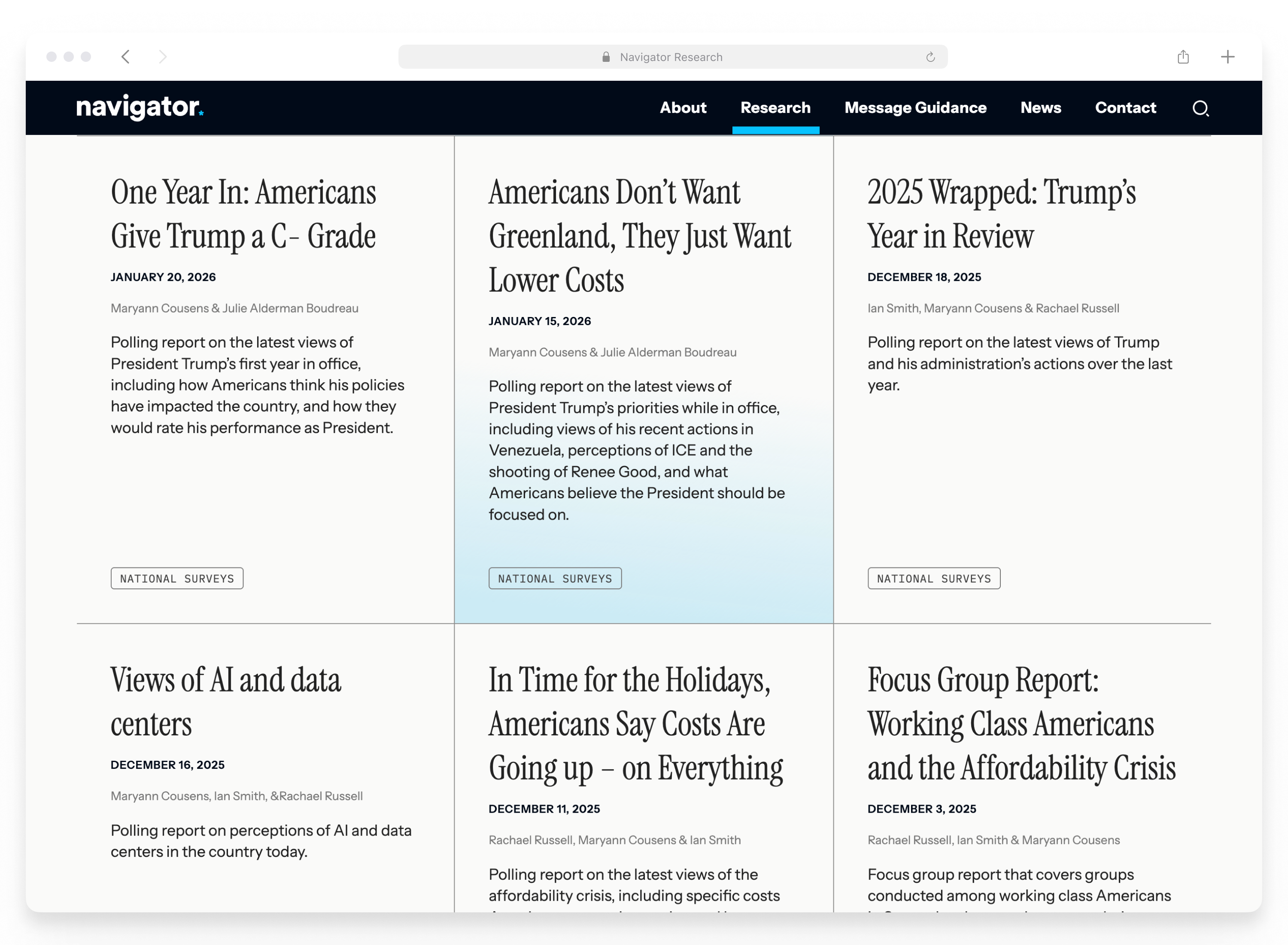Screen dimensions: 1288x945
Task: Open 'Views of AI and data centers' article
Action: [226, 702]
